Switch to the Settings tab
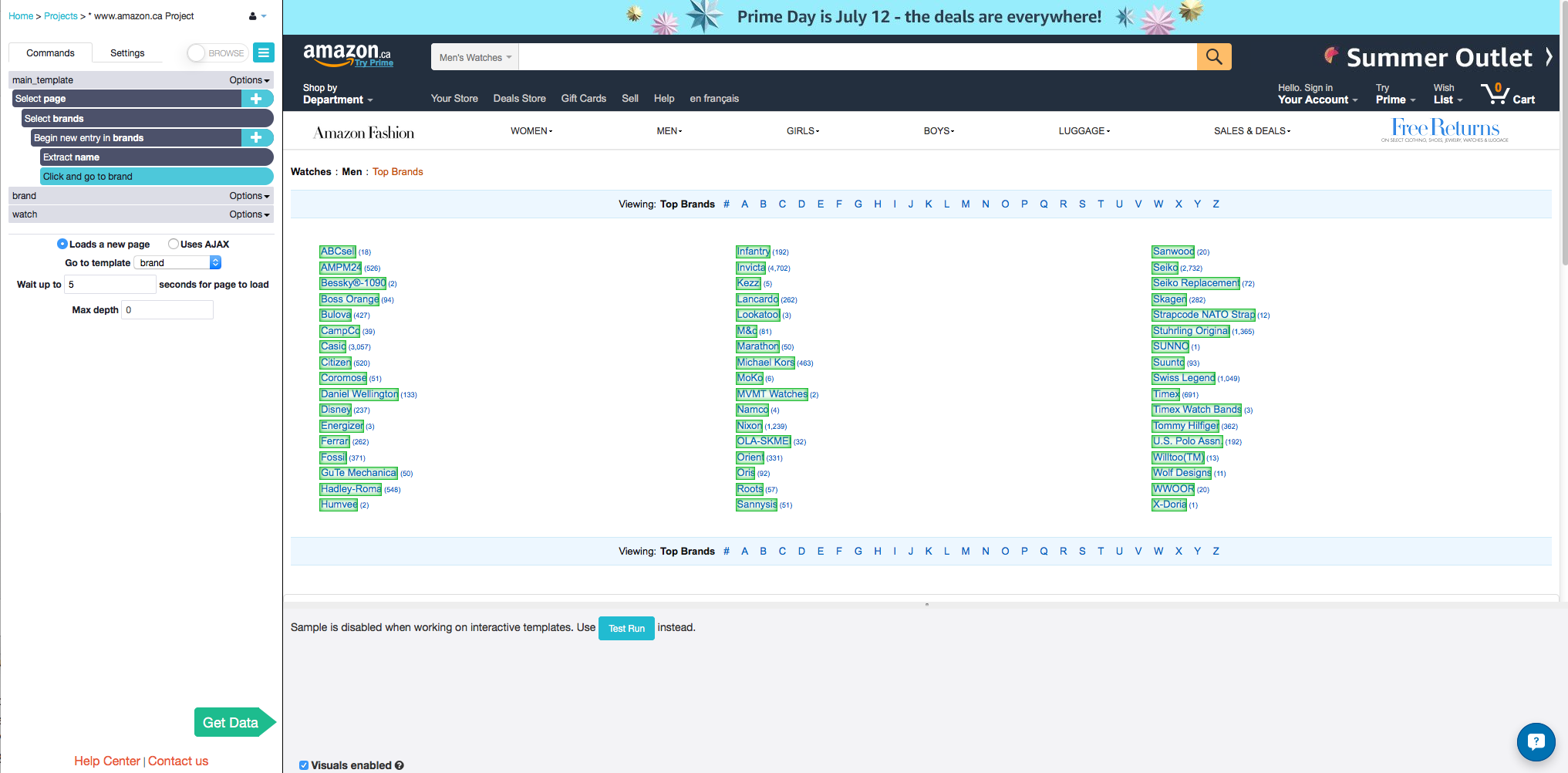Viewport: 1568px width, 773px height. (x=127, y=53)
